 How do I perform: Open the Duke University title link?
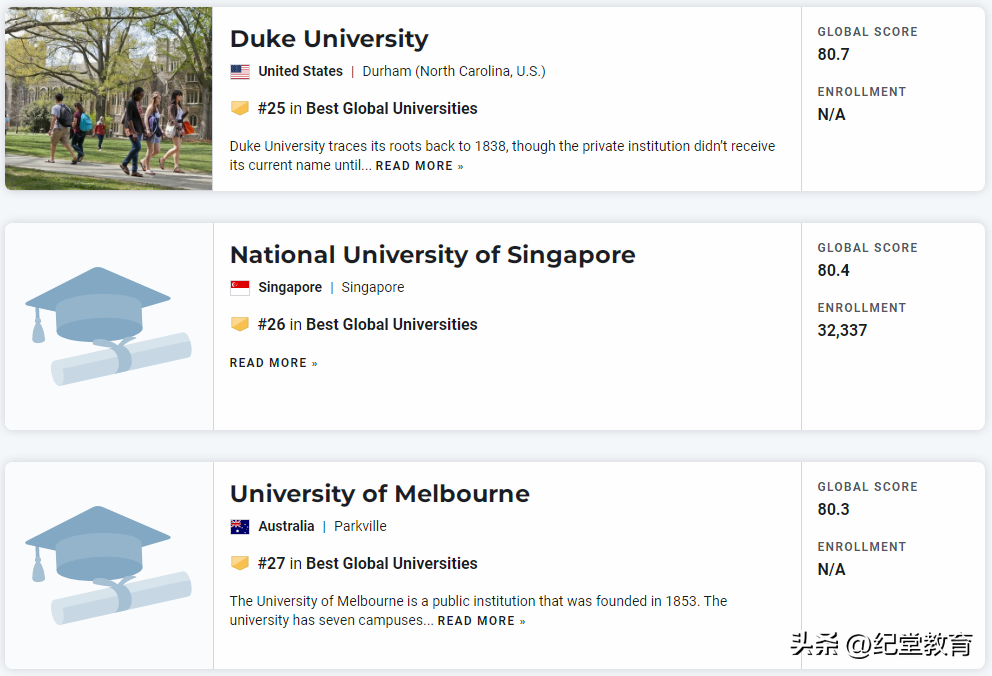tap(329, 39)
